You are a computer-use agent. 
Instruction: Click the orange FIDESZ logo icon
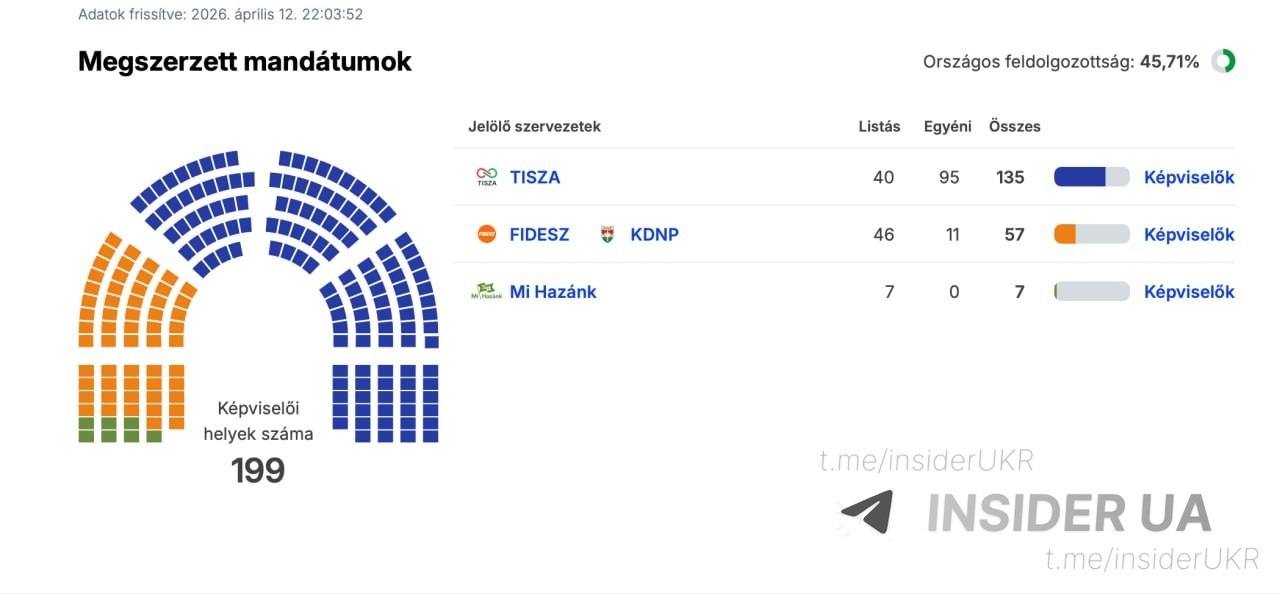(487, 235)
